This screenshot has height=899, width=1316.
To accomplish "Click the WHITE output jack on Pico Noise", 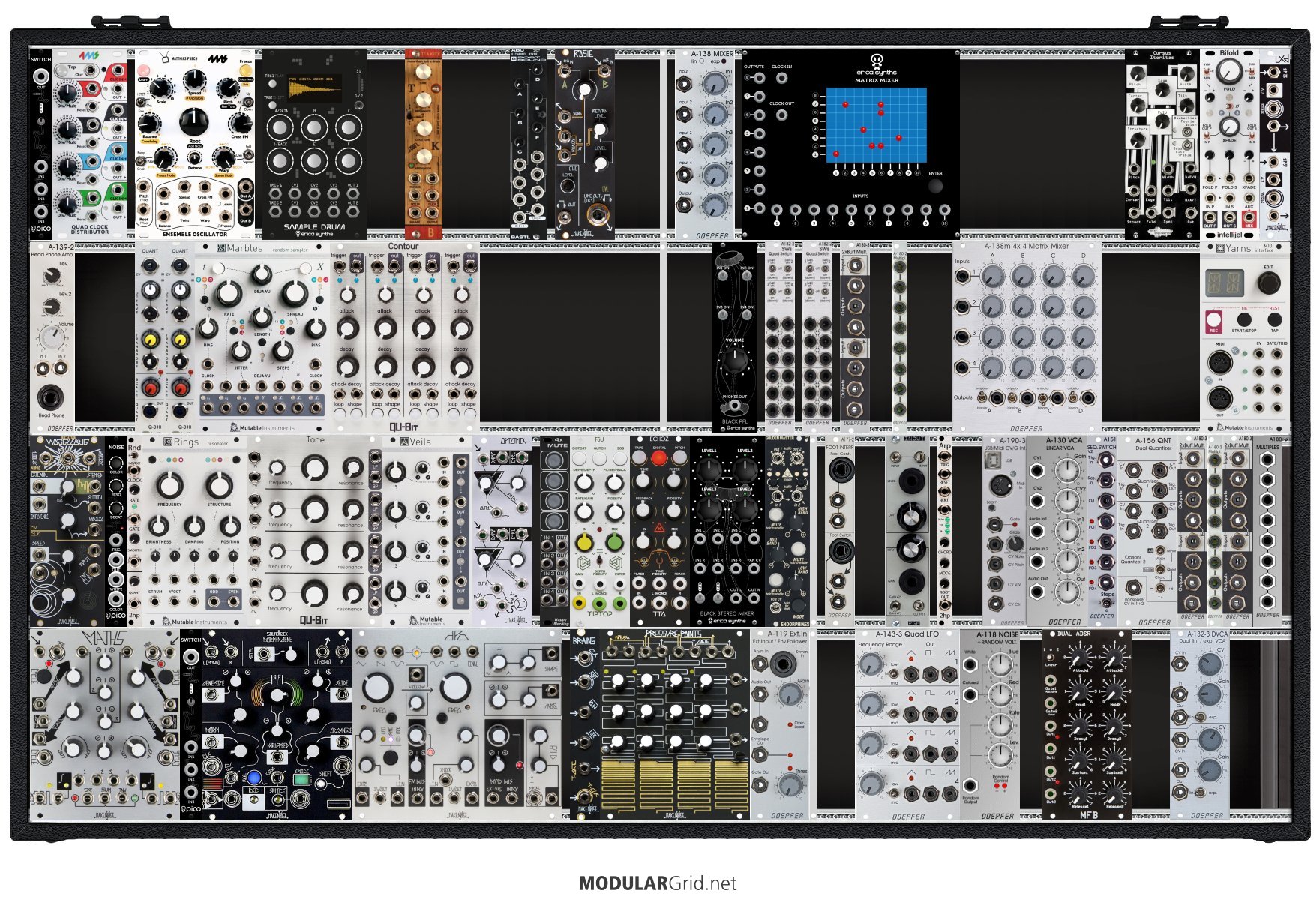I will (116, 580).
